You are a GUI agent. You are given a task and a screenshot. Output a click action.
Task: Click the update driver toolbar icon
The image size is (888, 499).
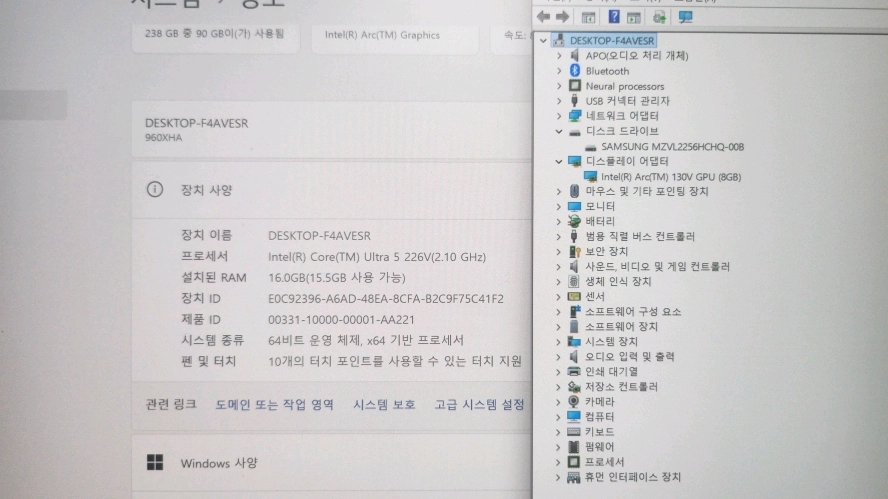(659, 18)
